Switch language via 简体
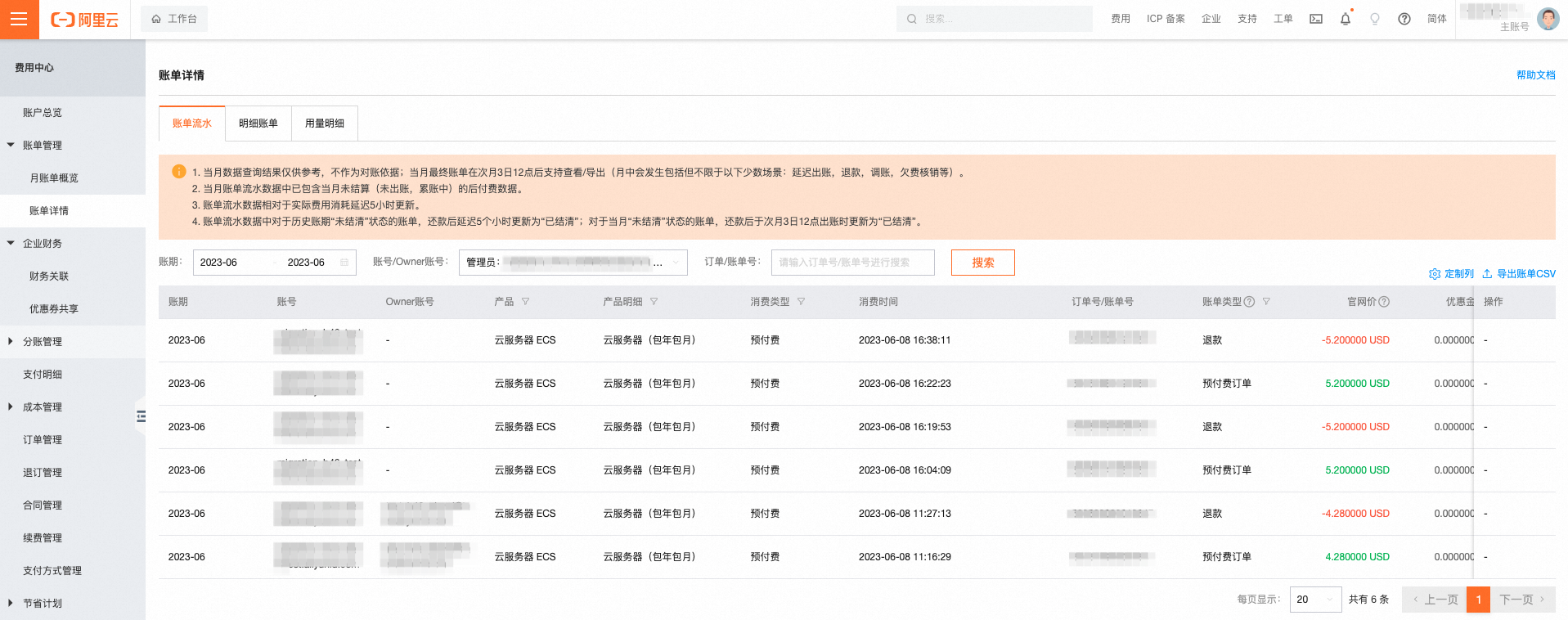Image resolution: width=1568 pixels, height=620 pixels. 1437,19
